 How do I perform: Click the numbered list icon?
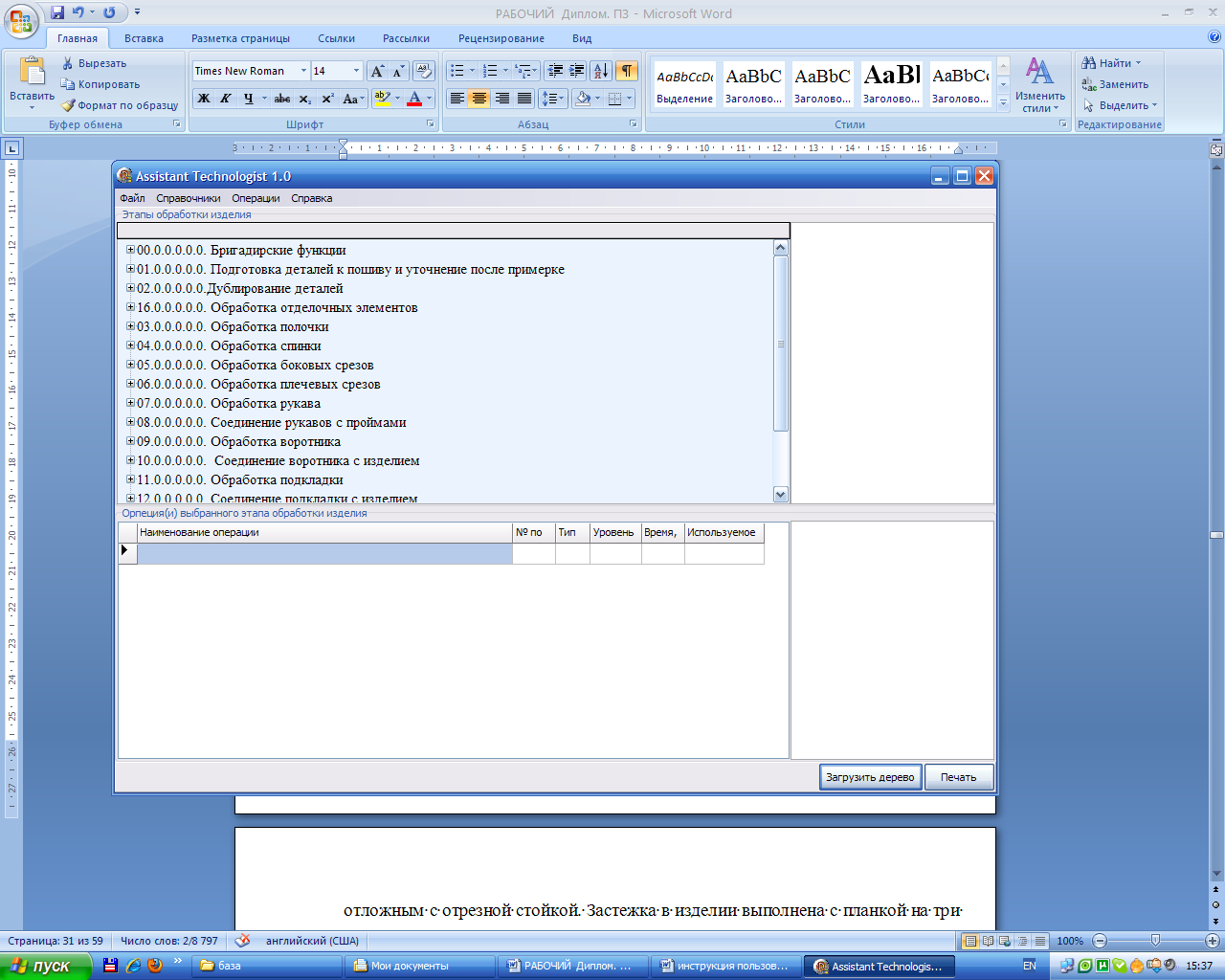coord(490,71)
